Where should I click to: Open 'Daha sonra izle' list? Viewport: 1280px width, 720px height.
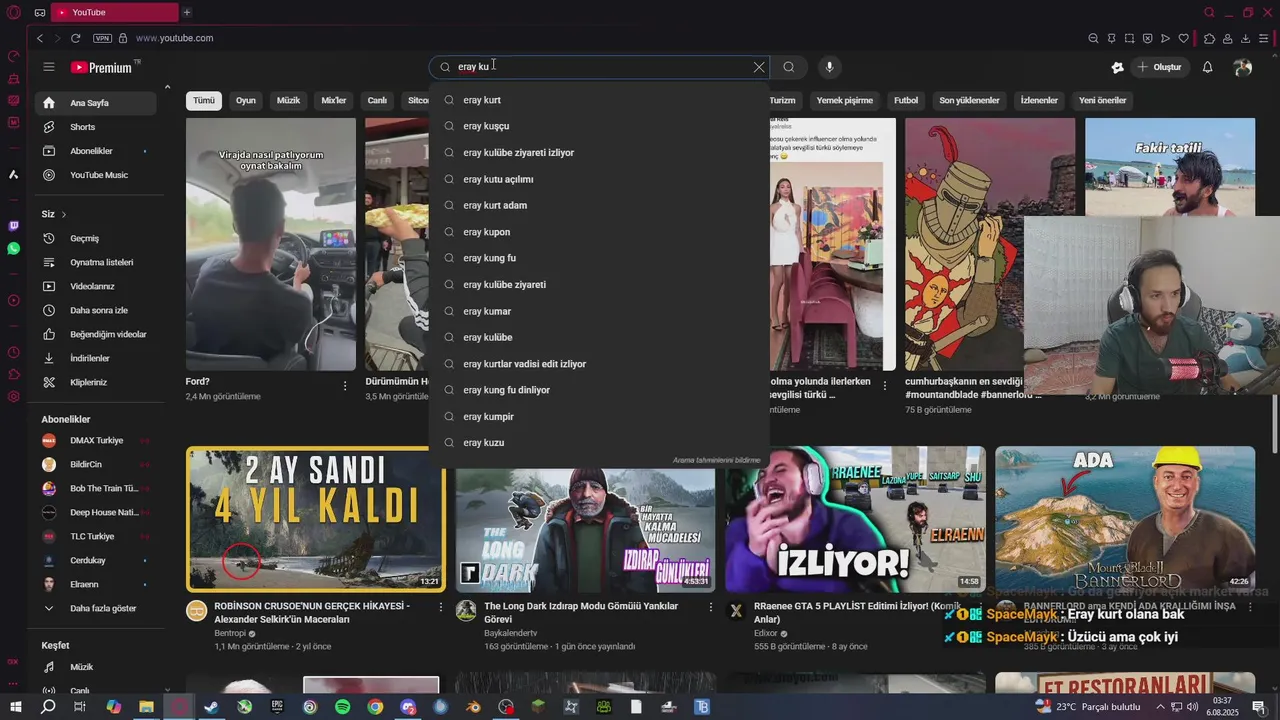[95, 310]
